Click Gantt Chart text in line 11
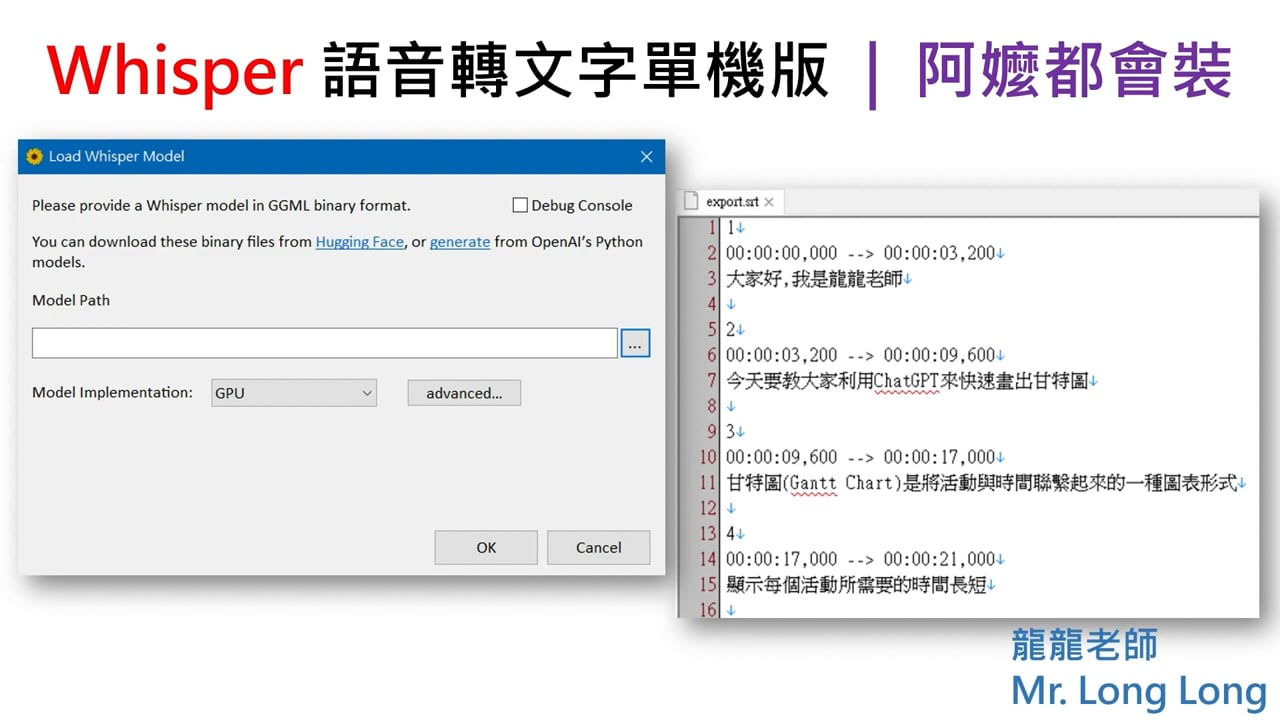Image resolution: width=1280 pixels, height=720 pixels. coord(840,483)
